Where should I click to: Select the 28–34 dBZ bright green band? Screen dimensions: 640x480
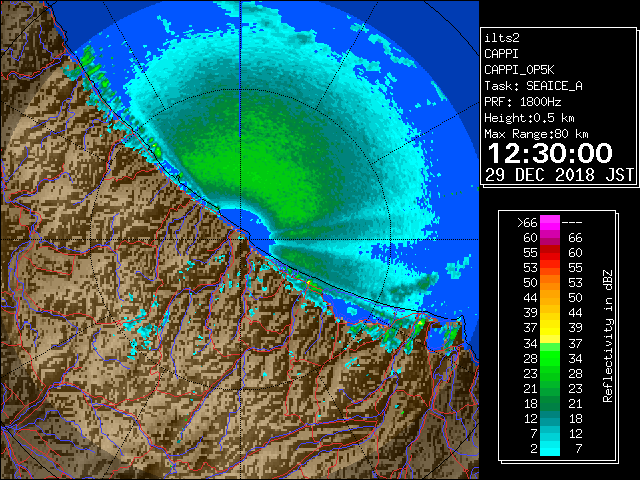550,358
